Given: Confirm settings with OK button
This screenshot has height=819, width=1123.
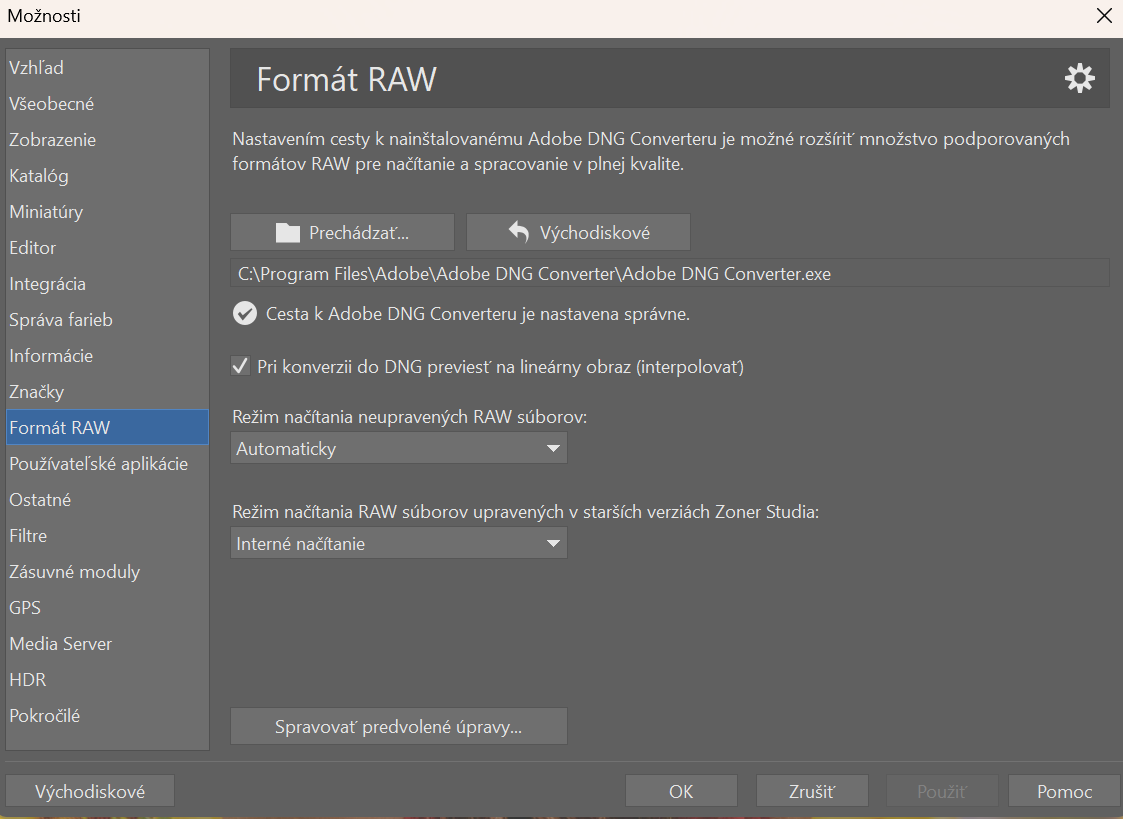Looking at the screenshot, I should (681, 791).
